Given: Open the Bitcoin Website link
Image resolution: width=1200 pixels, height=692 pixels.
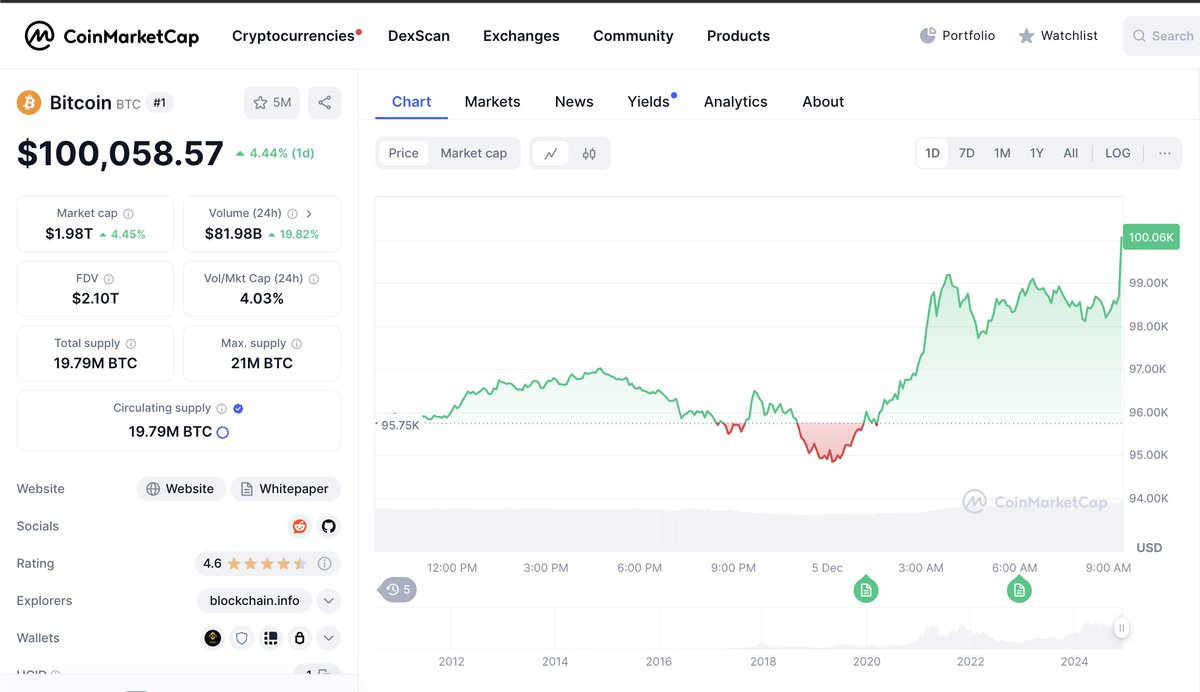Looking at the screenshot, I should 181,489.
